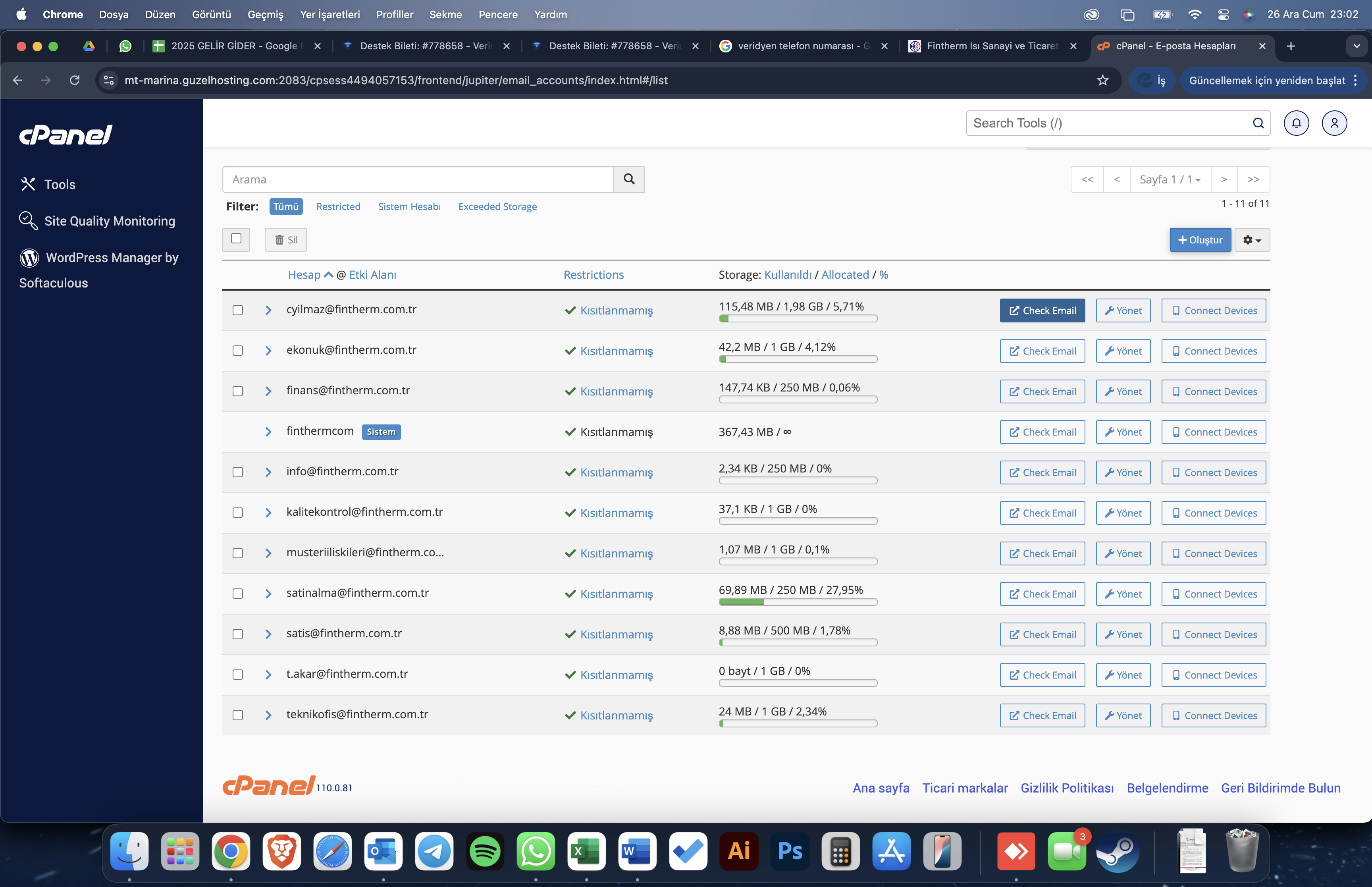The width and height of the screenshot is (1372, 887).
Task: Switch to Fintherm Isı Sanayi tab
Action: click(993, 46)
